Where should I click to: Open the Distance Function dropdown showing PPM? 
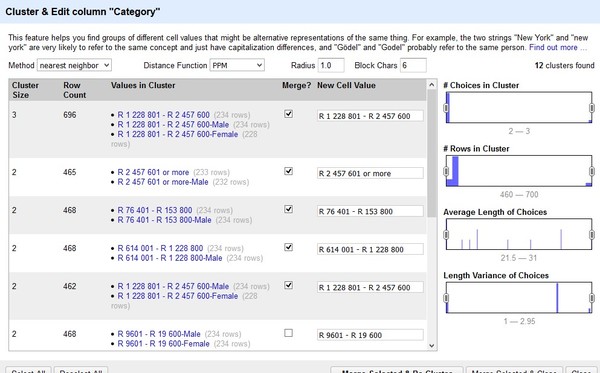click(237, 65)
